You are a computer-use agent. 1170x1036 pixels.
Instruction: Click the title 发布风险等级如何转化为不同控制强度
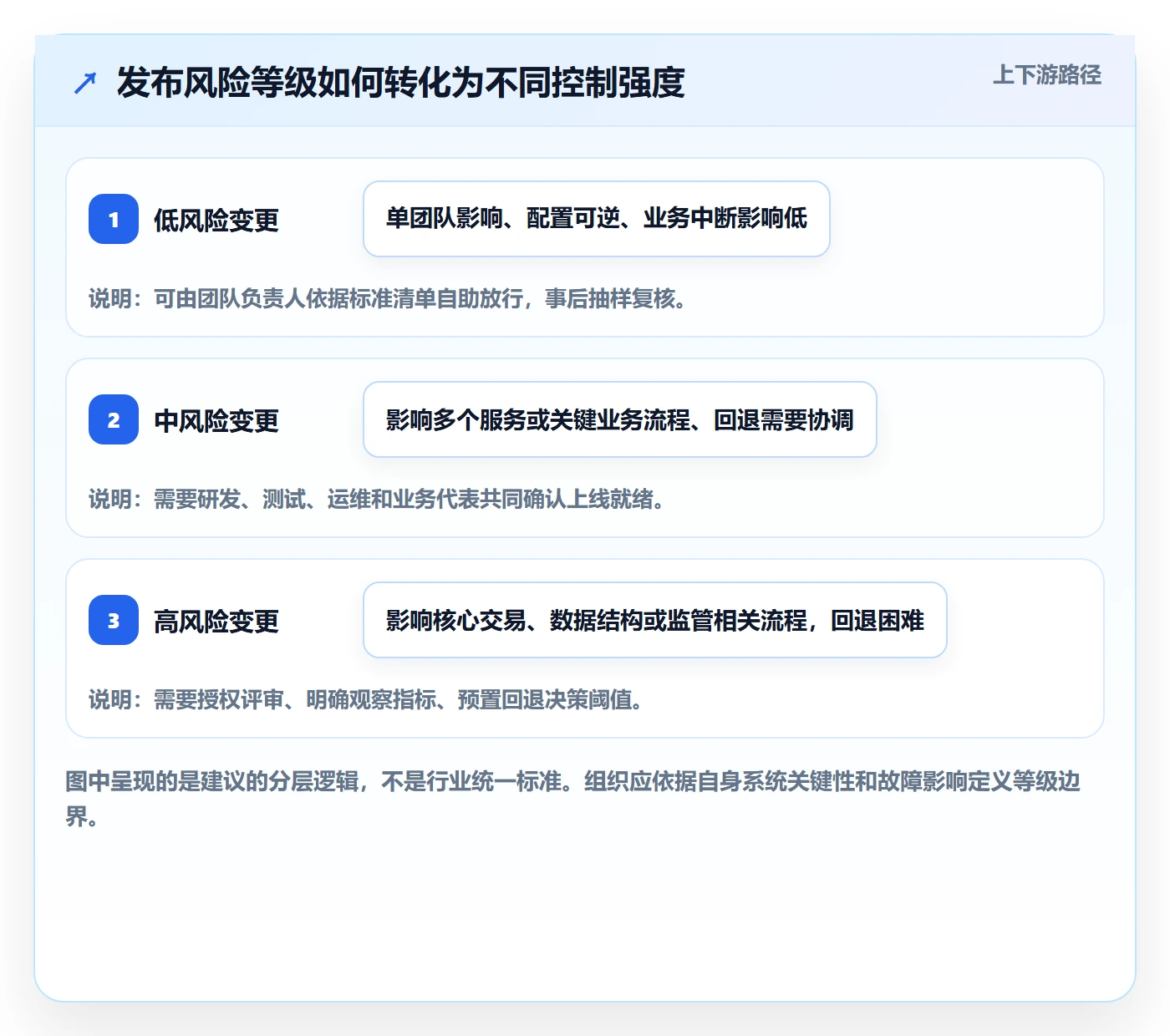pyautogui.click(x=401, y=82)
